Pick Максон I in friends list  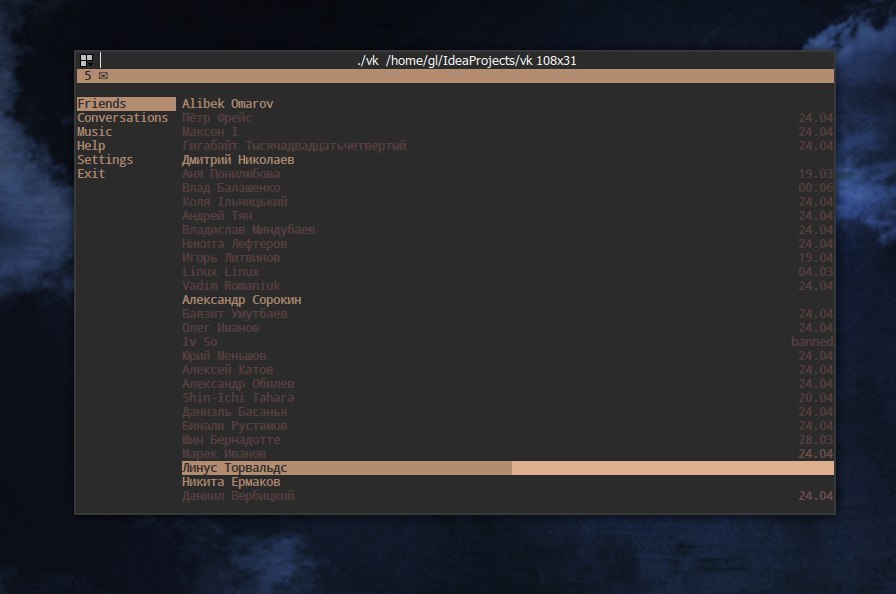(x=210, y=131)
